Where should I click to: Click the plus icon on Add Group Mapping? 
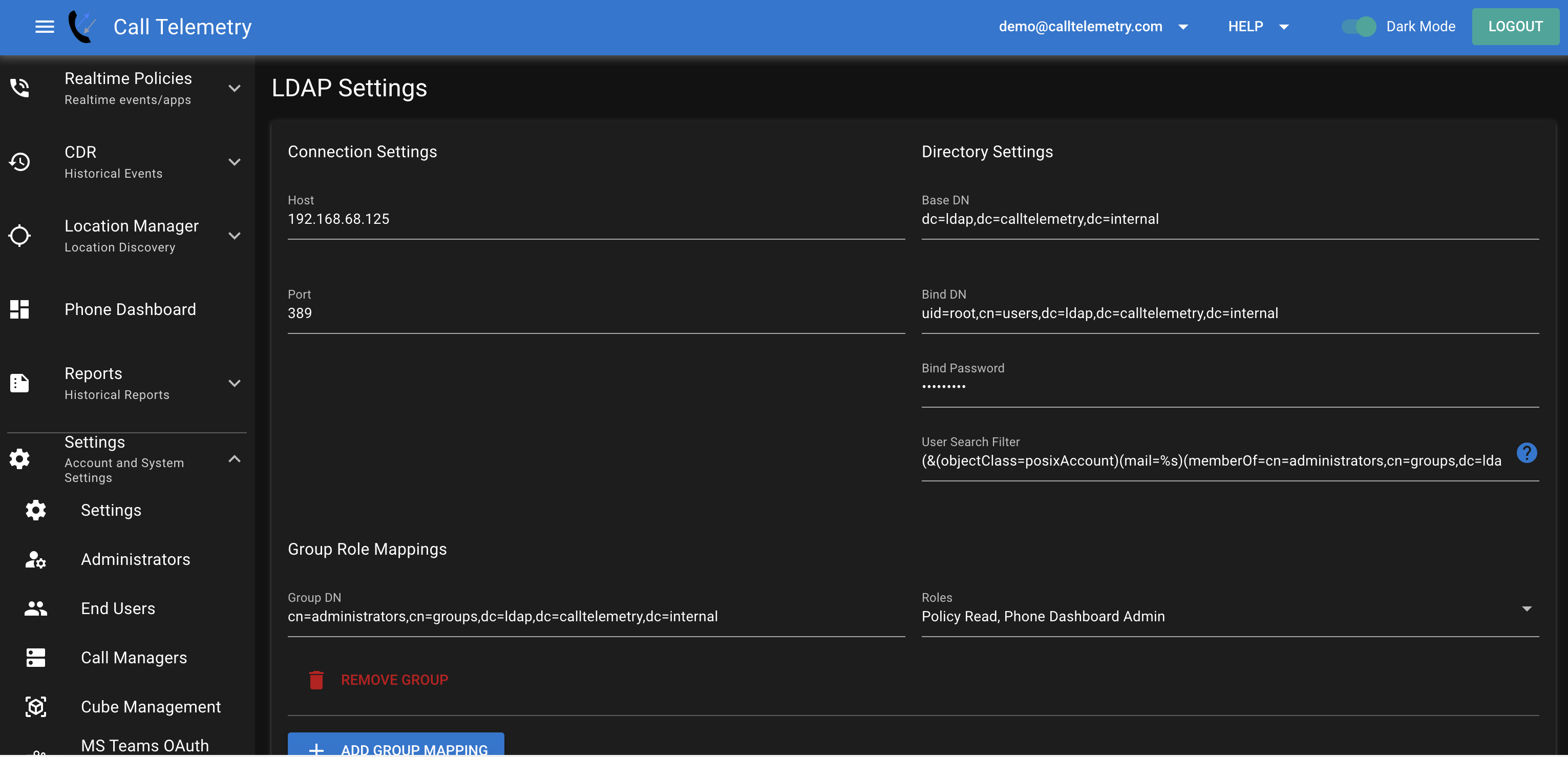[316, 750]
